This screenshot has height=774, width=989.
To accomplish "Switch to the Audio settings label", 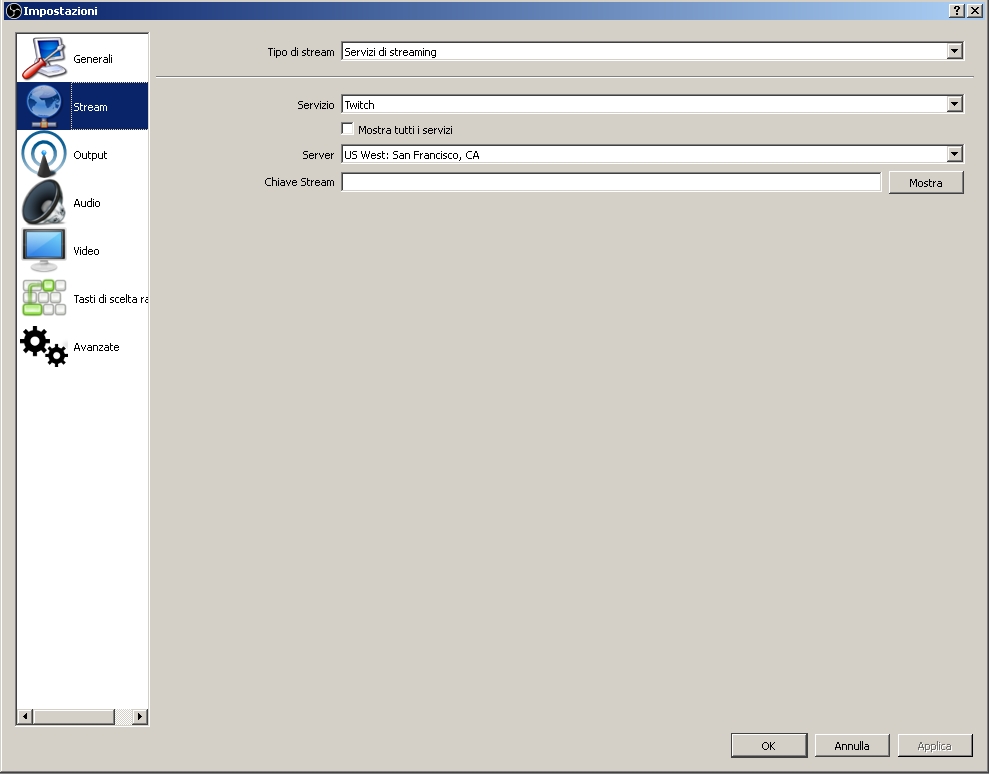I will 87,203.
